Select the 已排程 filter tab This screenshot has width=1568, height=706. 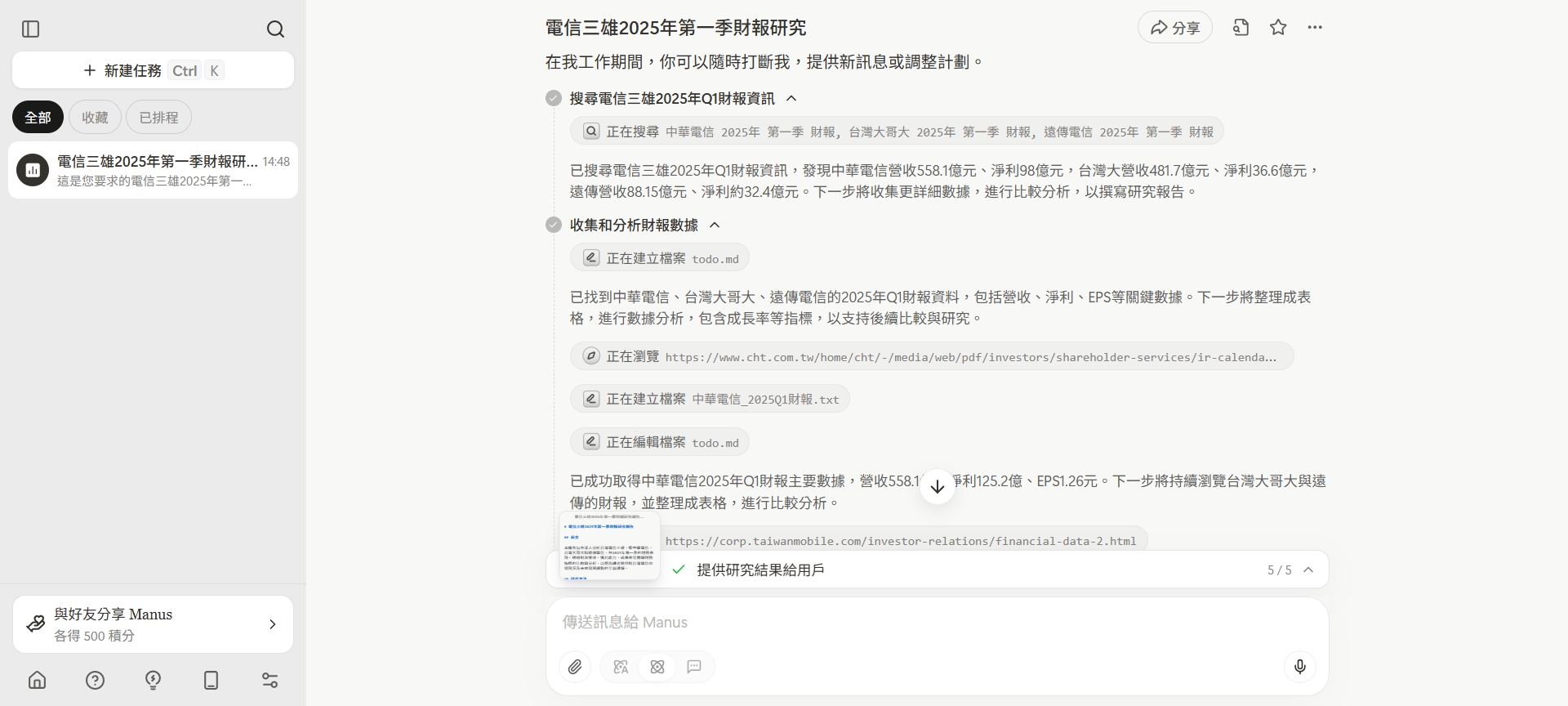click(x=158, y=118)
